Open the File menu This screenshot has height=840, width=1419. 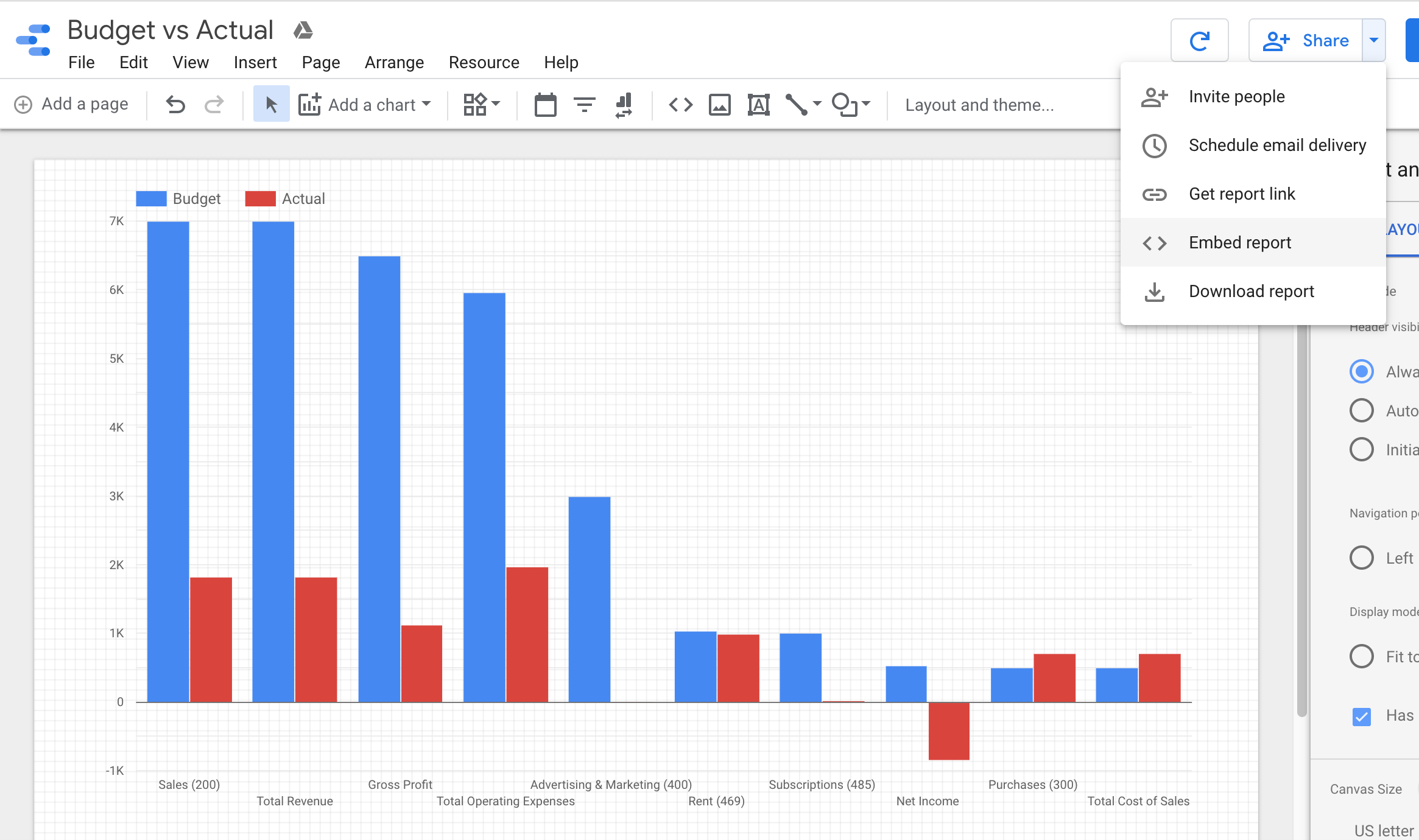tap(82, 63)
